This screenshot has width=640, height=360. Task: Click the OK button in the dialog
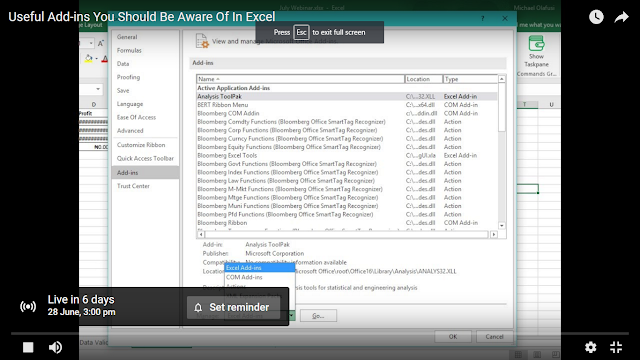click(x=453, y=337)
